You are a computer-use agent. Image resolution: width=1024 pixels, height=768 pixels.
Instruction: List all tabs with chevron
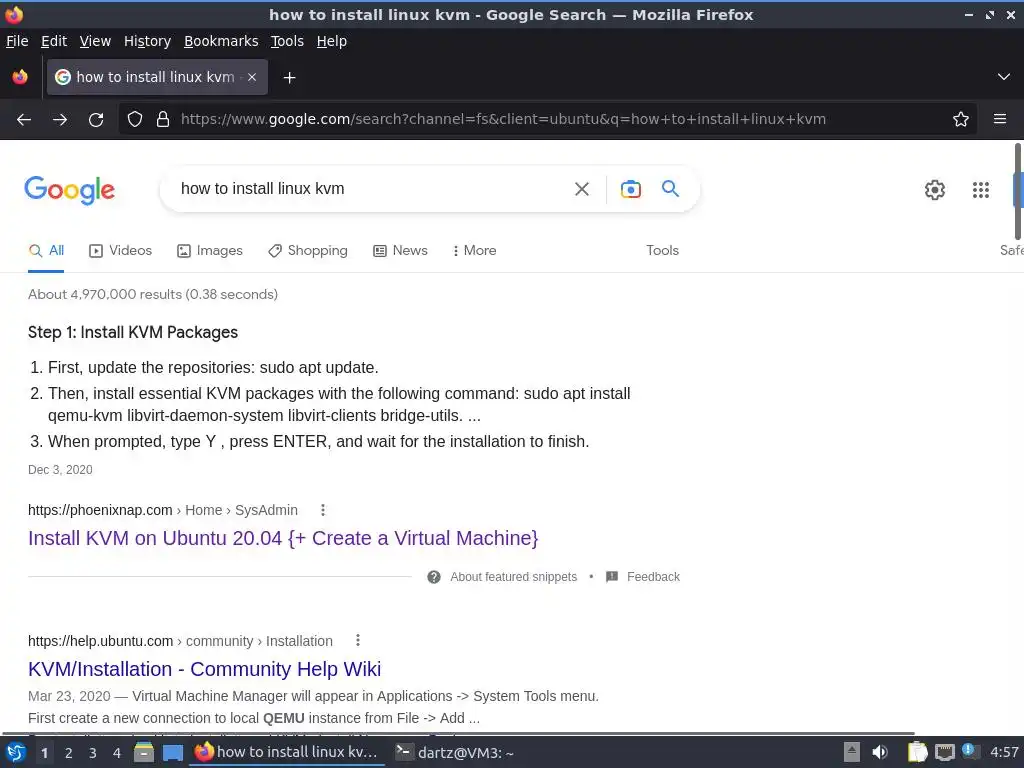tap(1004, 77)
